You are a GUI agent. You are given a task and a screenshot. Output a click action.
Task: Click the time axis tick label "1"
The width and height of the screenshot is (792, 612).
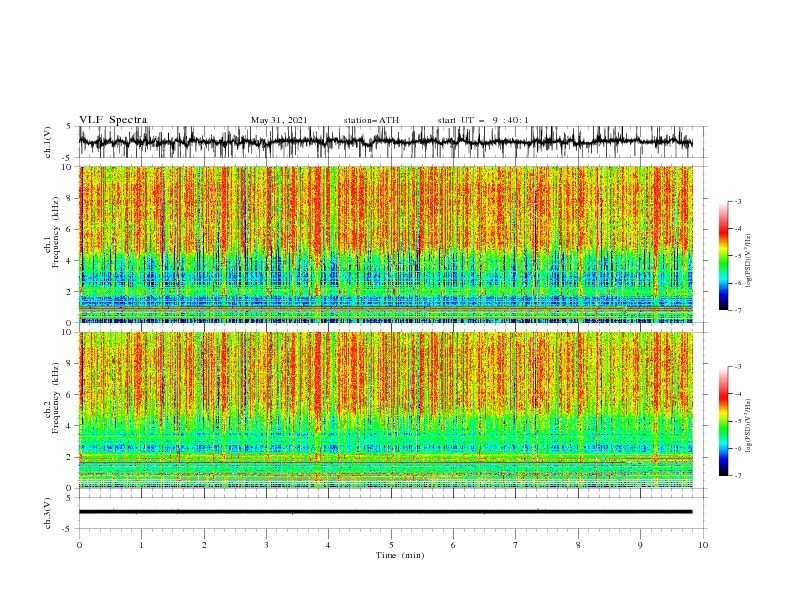tap(141, 545)
